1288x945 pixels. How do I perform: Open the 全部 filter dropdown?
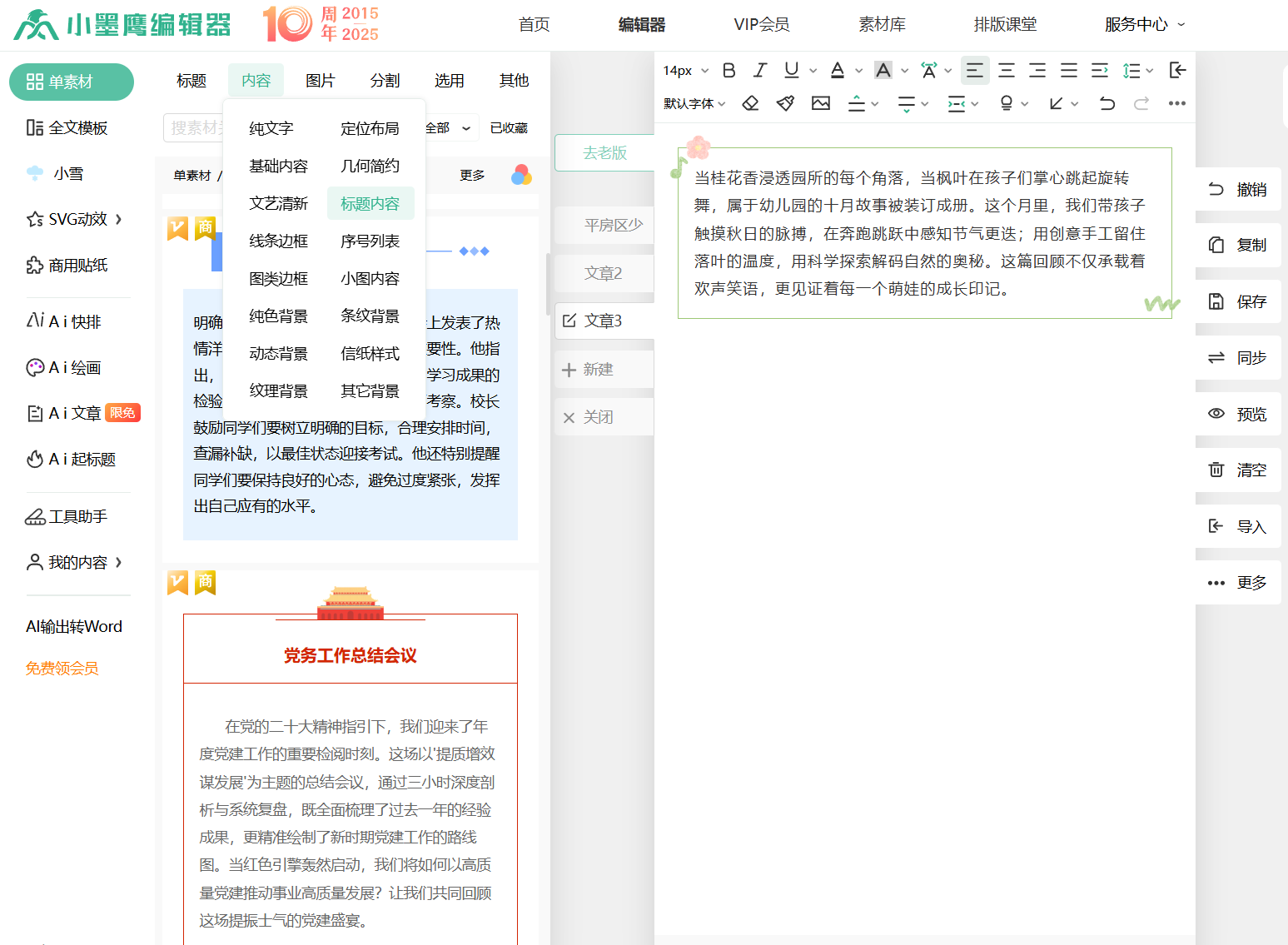tap(450, 128)
